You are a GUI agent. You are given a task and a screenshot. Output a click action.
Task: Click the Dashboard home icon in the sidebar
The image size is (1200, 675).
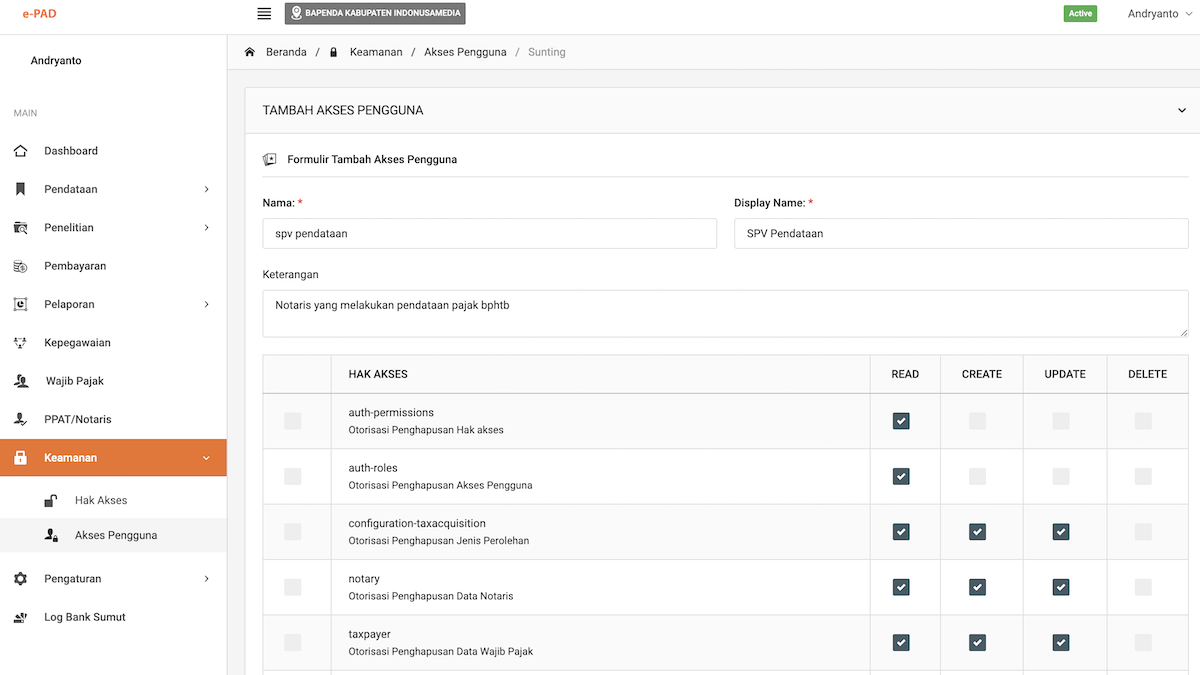click(21, 151)
